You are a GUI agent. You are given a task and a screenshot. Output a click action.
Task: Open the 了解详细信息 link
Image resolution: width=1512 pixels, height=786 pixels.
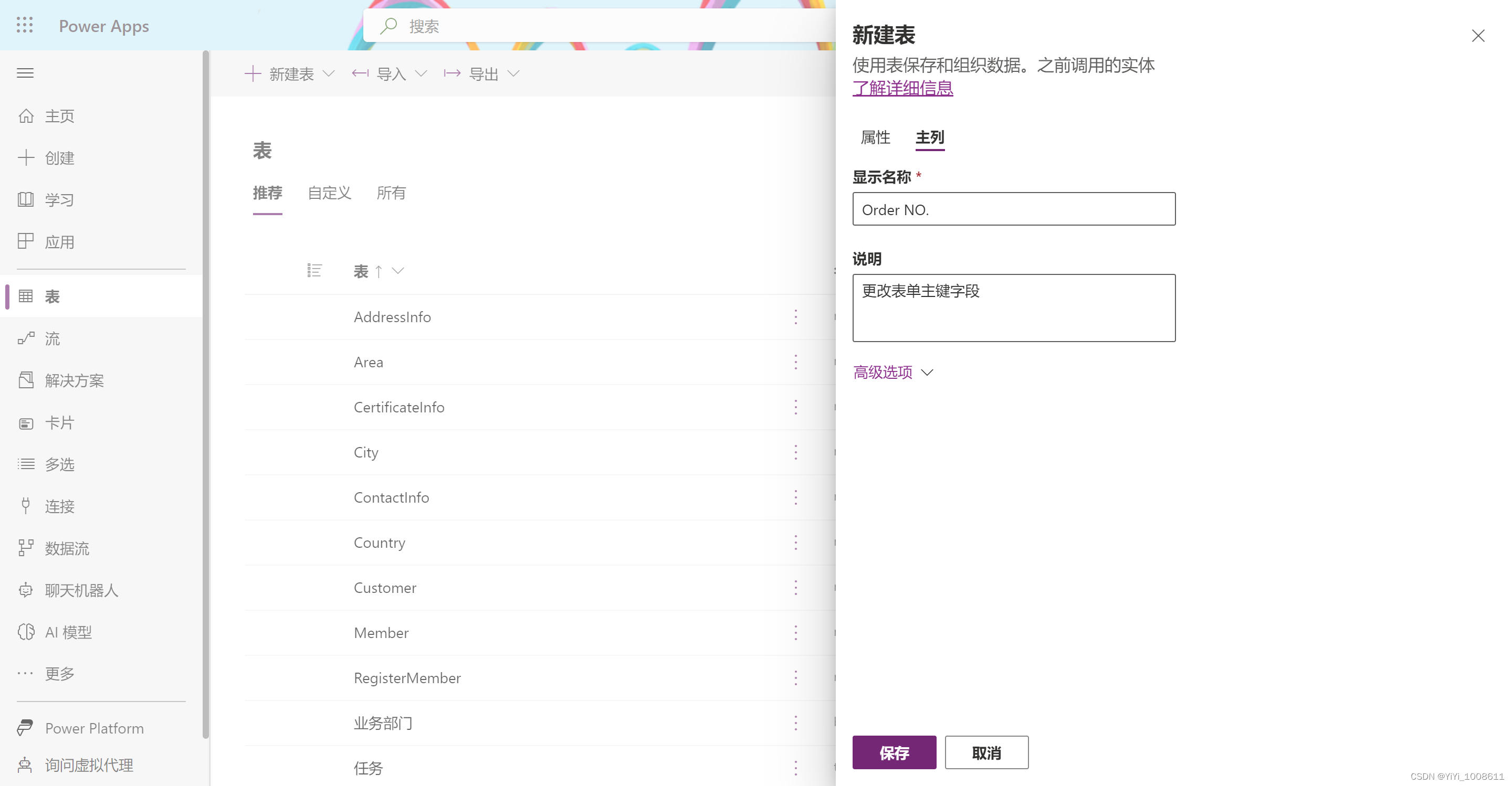pyautogui.click(x=902, y=88)
